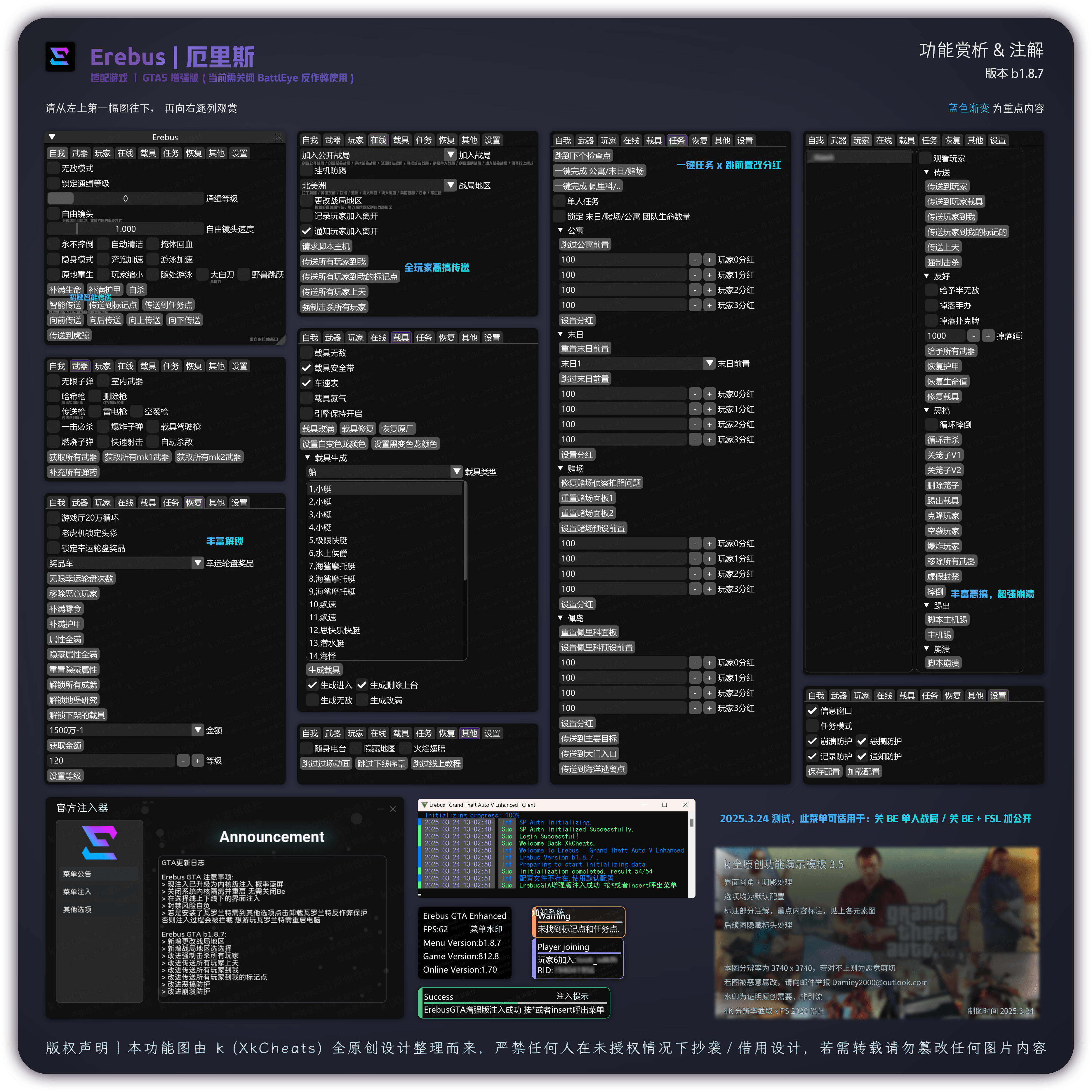Close the 官方注入器 window
Viewport: 1092px width, 1092px height.
[x=393, y=809]
